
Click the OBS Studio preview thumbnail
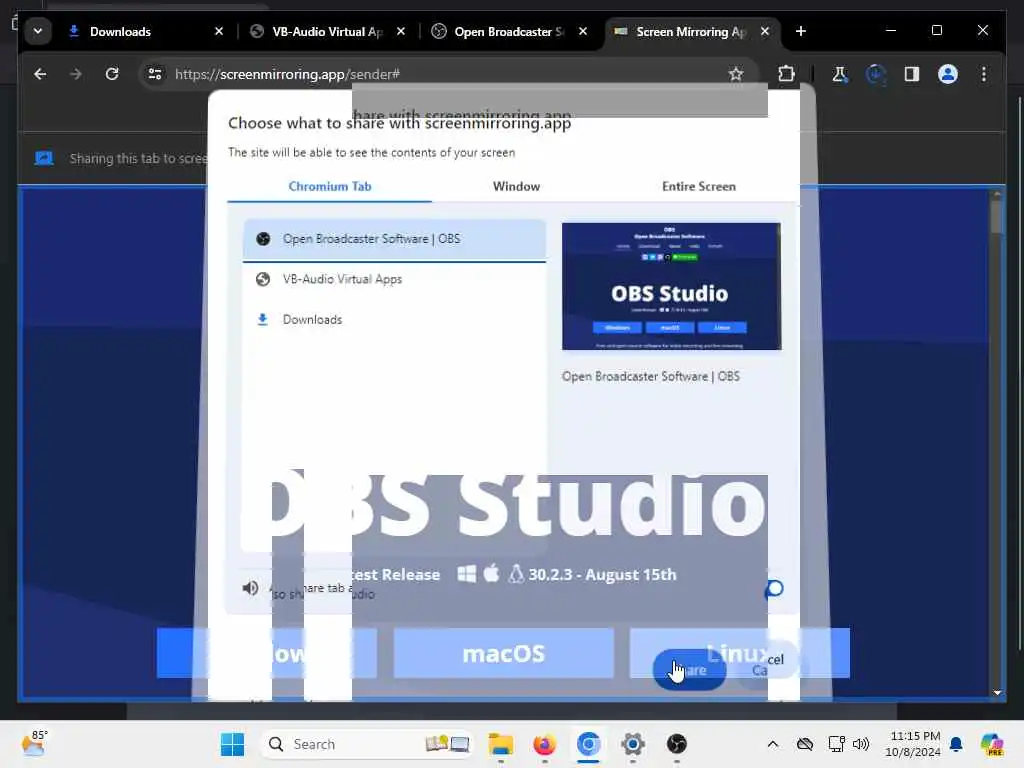671,286
